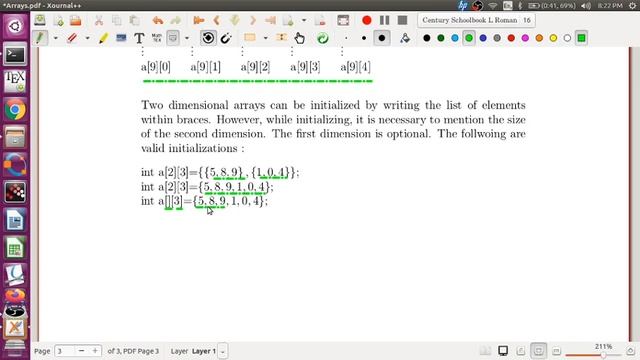
Task: Decrease the page number with minus
Action: point(81,351)
